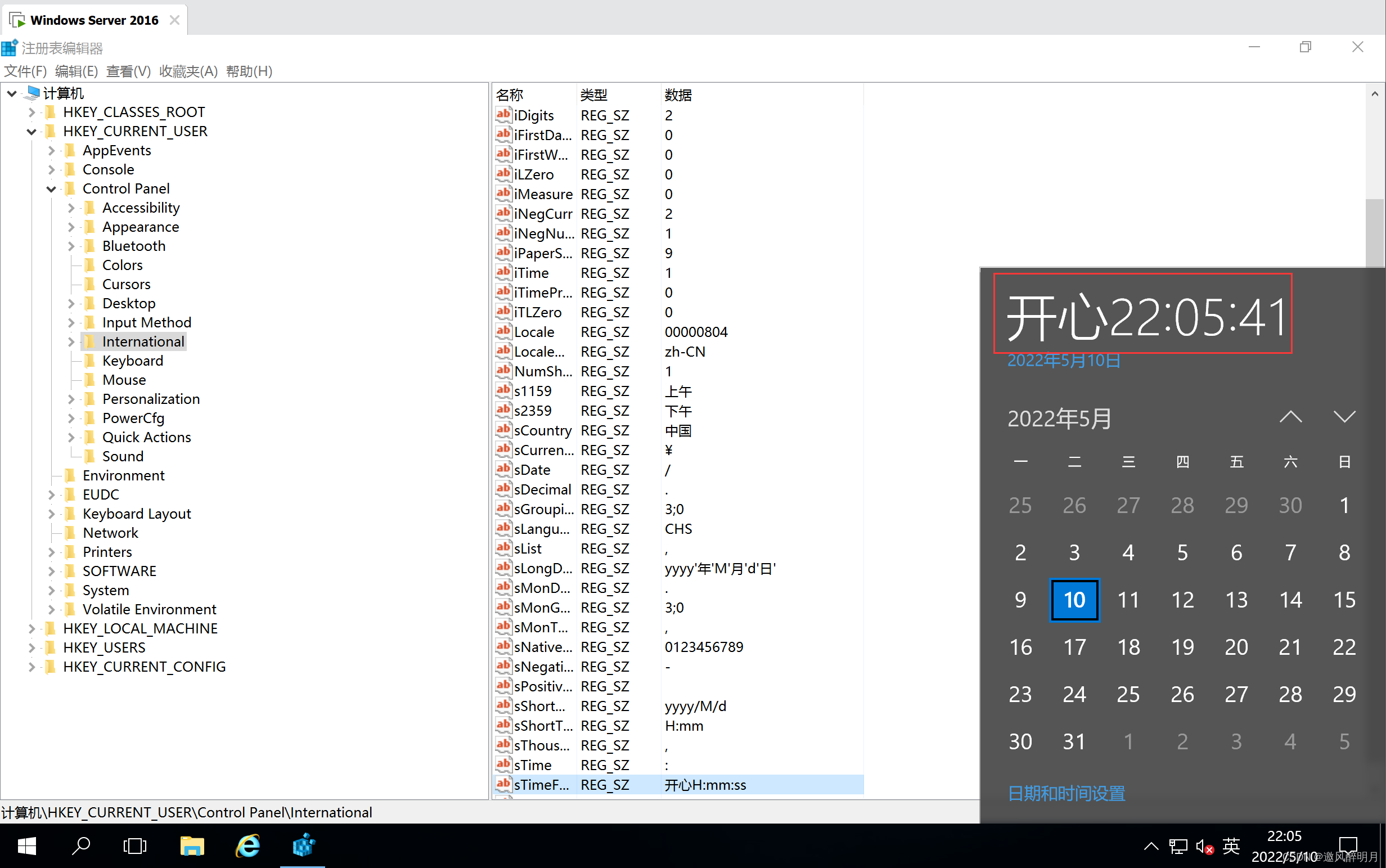Select the HKEY_USERS key in tree
Screen dimensions: 1386x868
coord(105,648)
